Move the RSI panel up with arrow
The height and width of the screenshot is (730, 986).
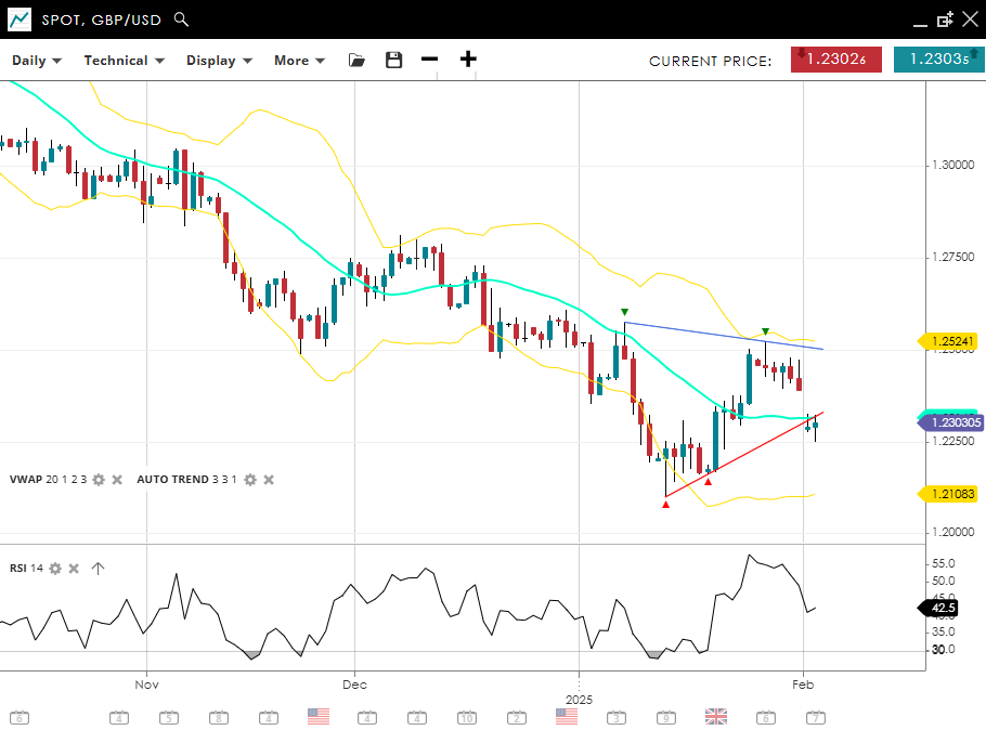[98, 568]
